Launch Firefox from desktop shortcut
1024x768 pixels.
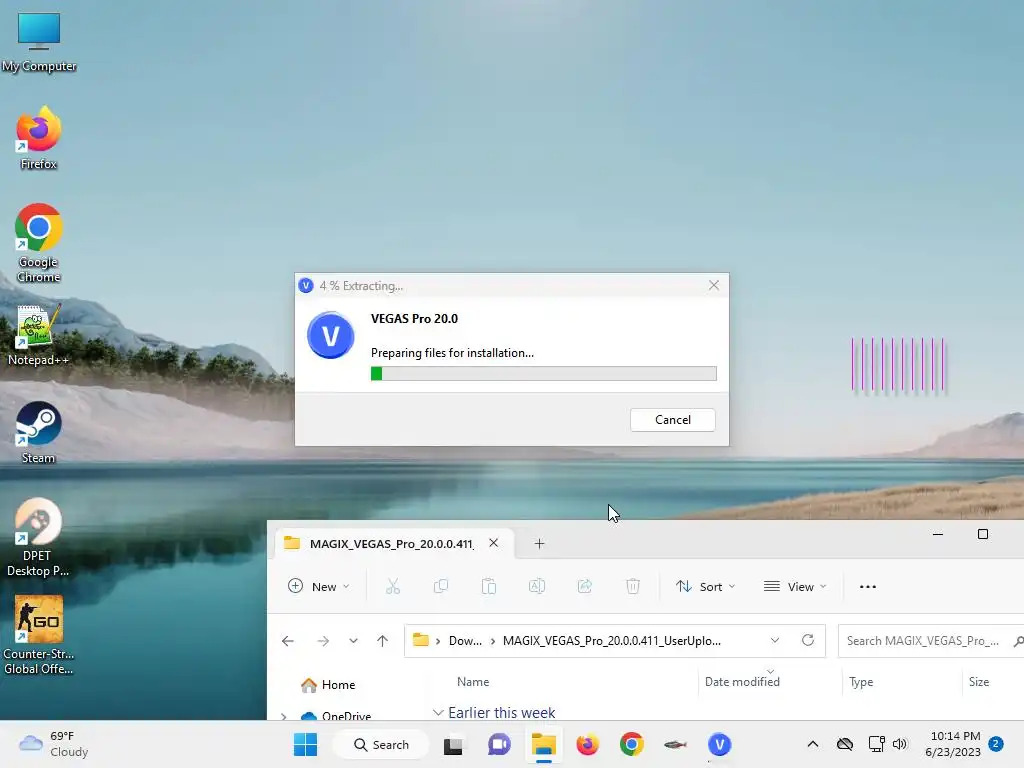tap(39, 138)
